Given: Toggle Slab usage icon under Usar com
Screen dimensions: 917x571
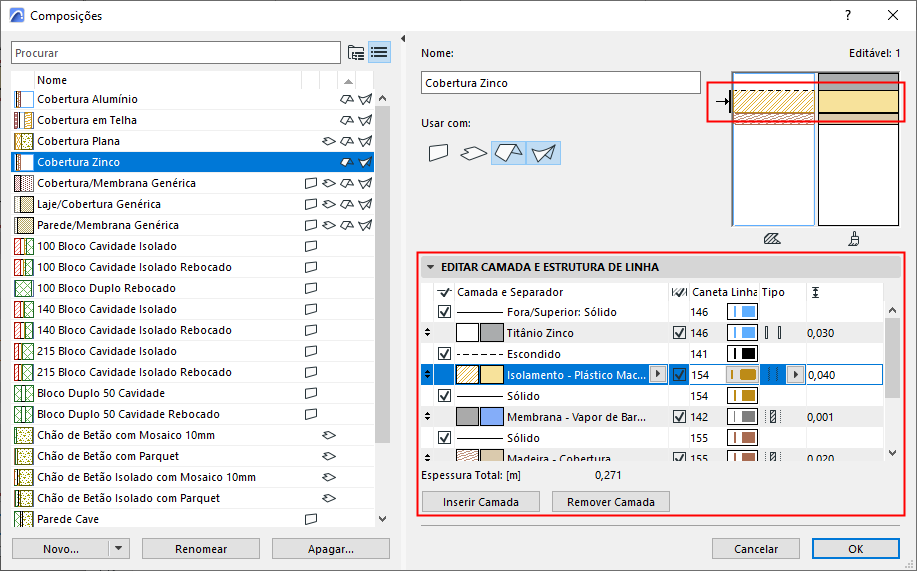Looking at the screenshot, I should pyautogui.click(x=474, y=153).
